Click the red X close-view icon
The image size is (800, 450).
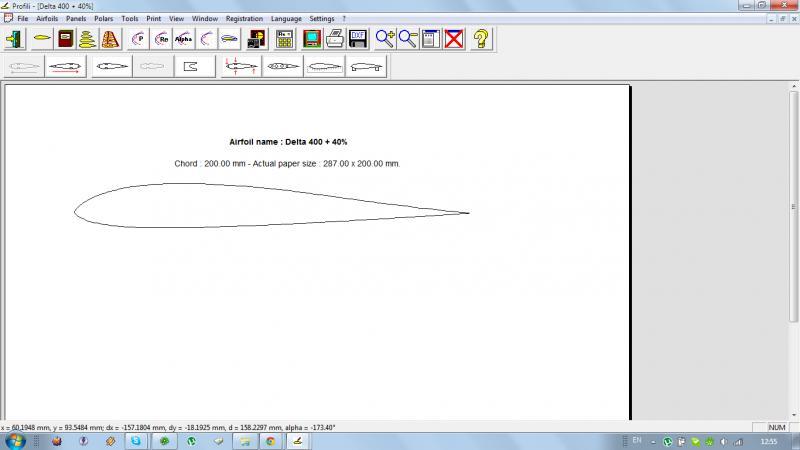tap(454, 39)
